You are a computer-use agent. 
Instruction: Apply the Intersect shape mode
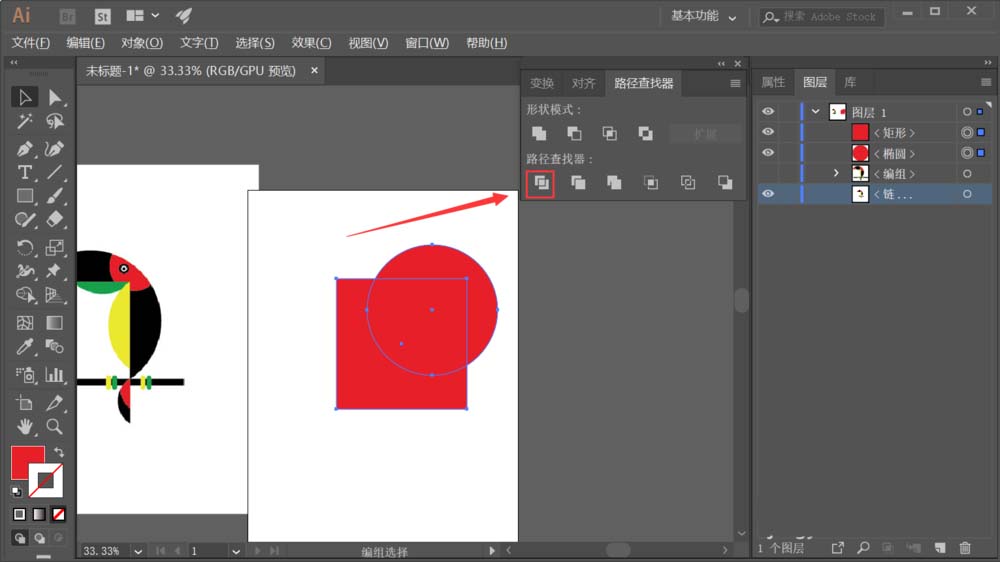610,133
